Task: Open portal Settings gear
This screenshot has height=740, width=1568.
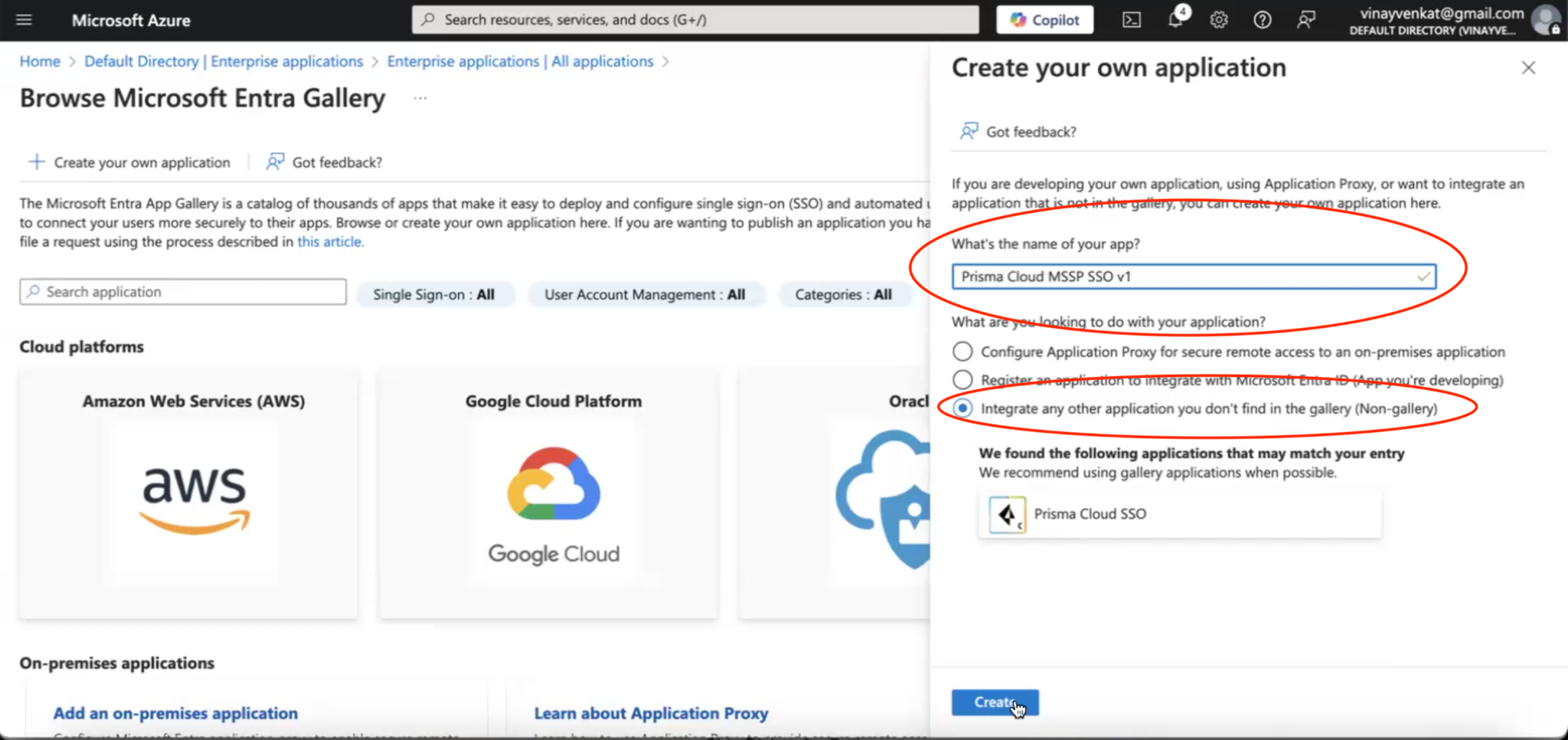Action: [x=1219, y=20]
